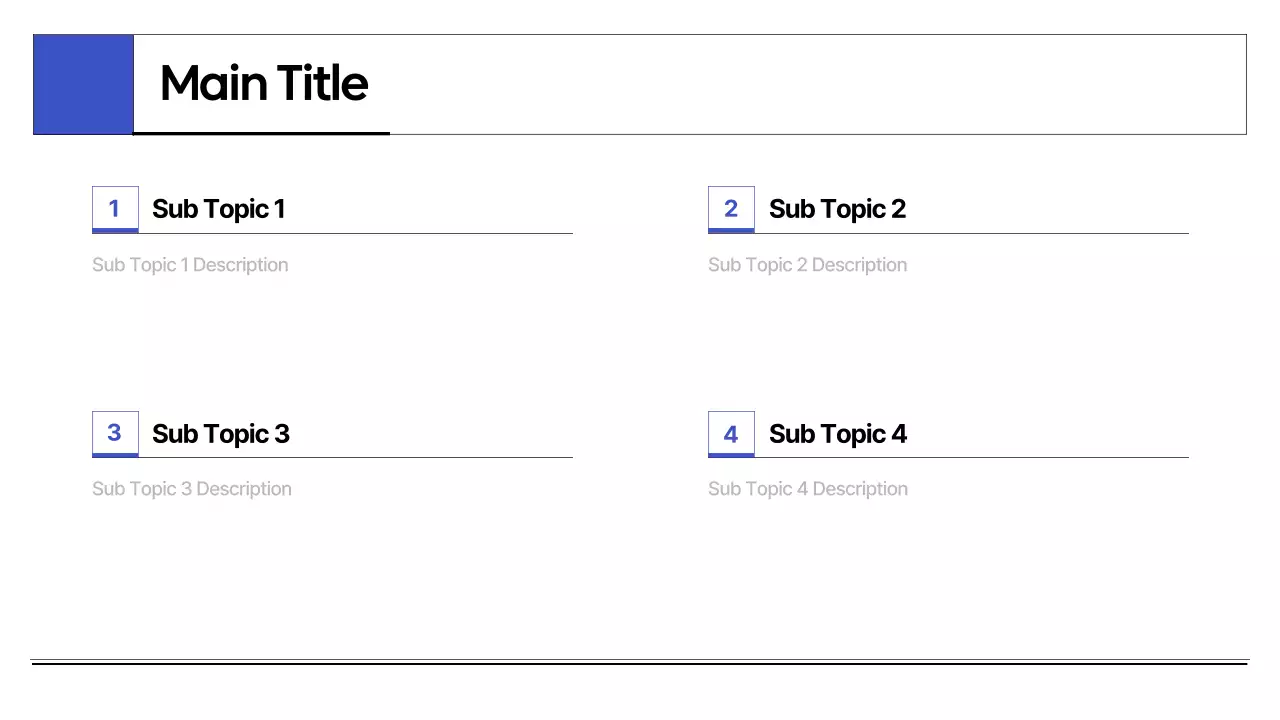Select the divider line right of Sub Topic 2
1280x720 pixels.
coord(1050,233)
